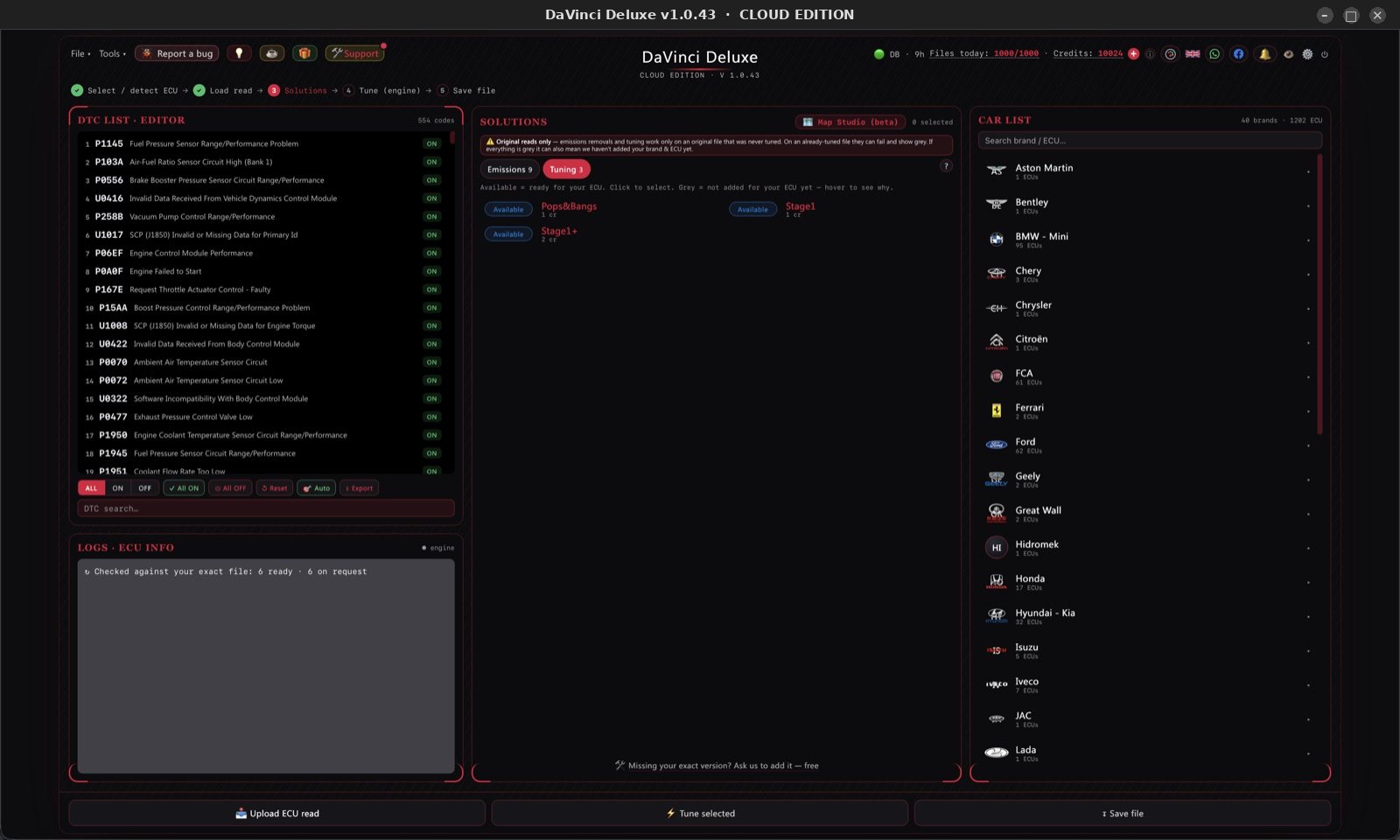The width and height of the screenshot is (1400, 840).
Task: Select the Stage1+ solution
Action: (559, 231)
